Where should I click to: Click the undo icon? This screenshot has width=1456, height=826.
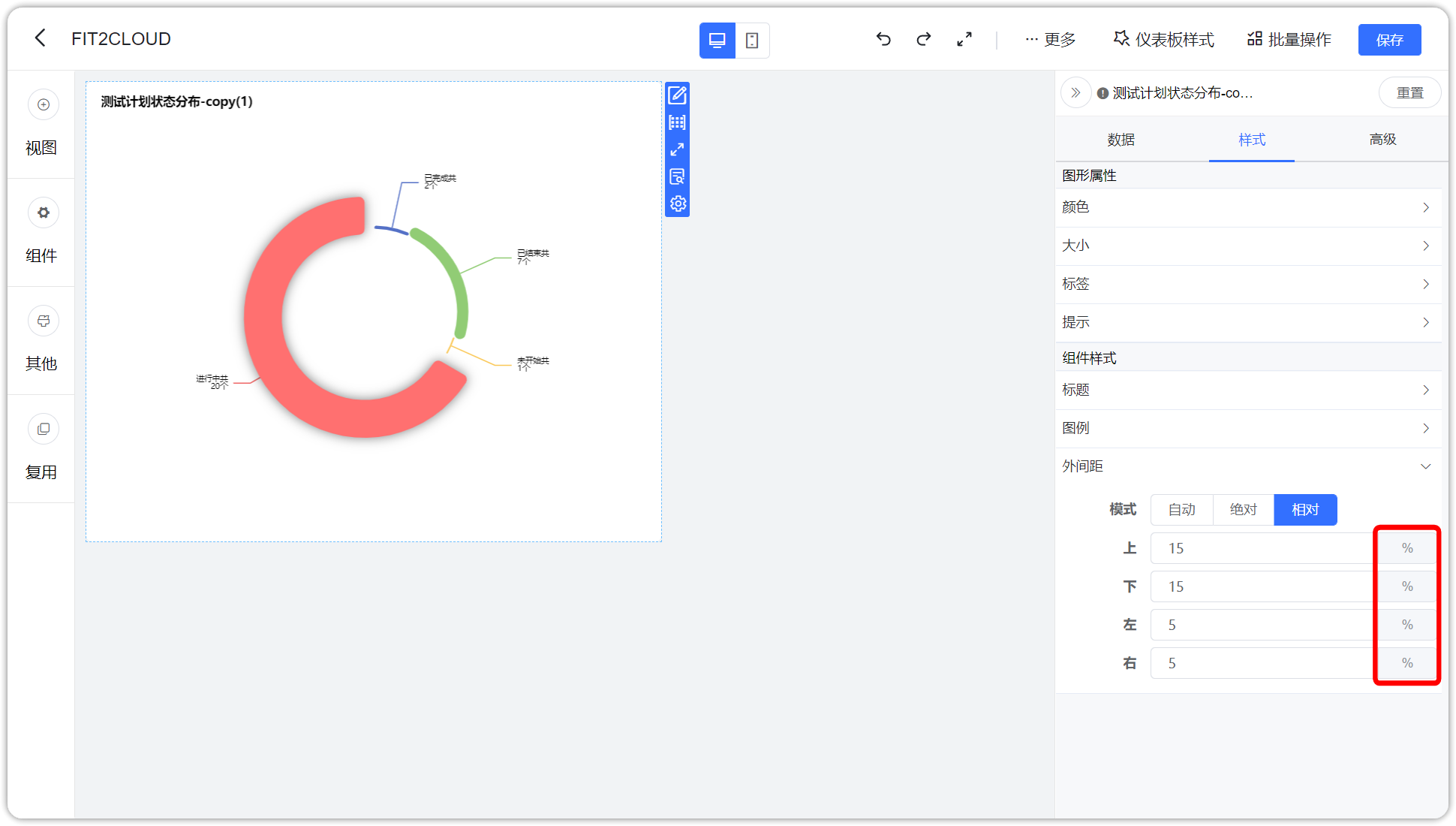pos(883,39)
